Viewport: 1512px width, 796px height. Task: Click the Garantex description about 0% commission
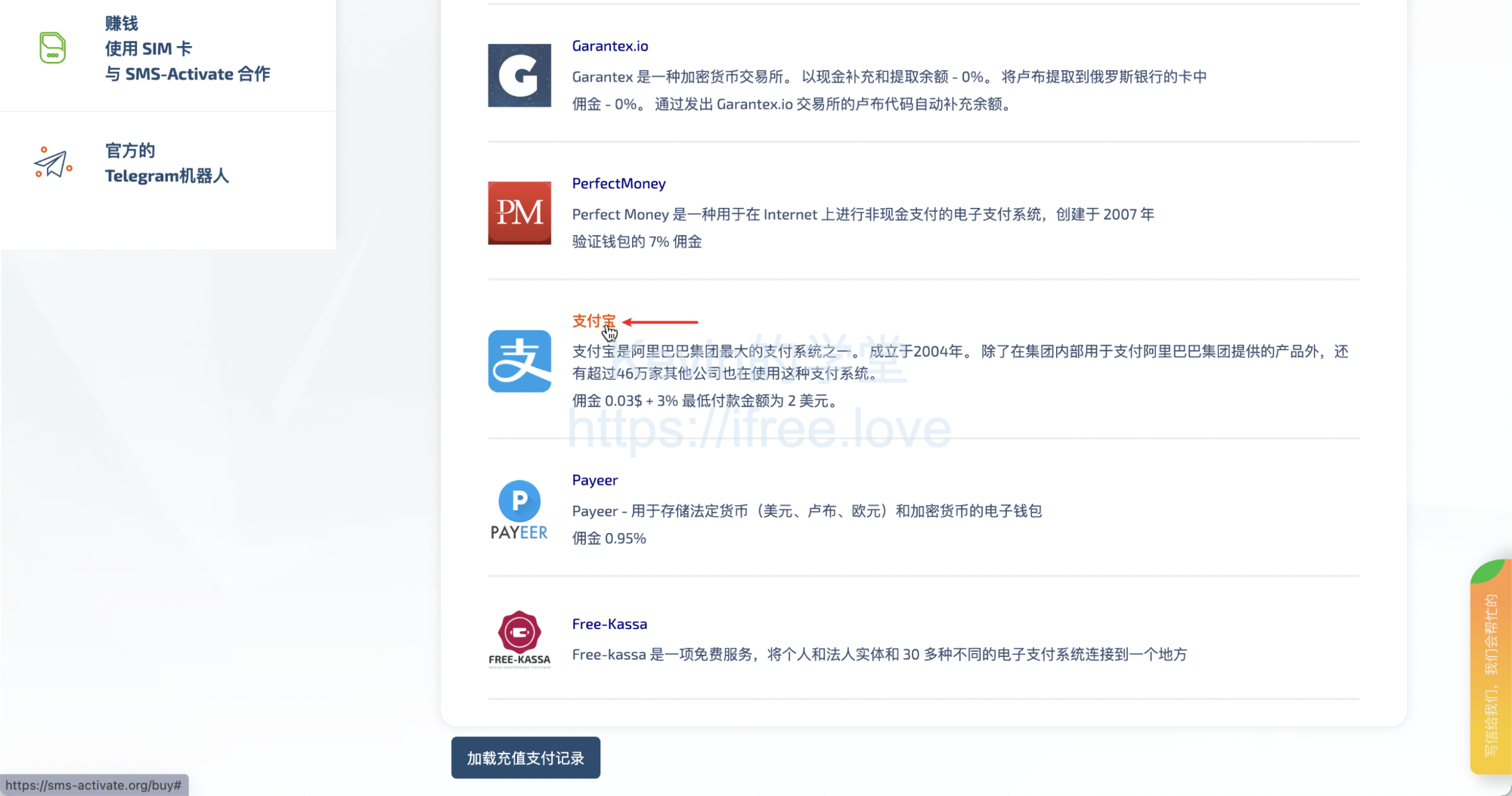click(x=889, y=90)
